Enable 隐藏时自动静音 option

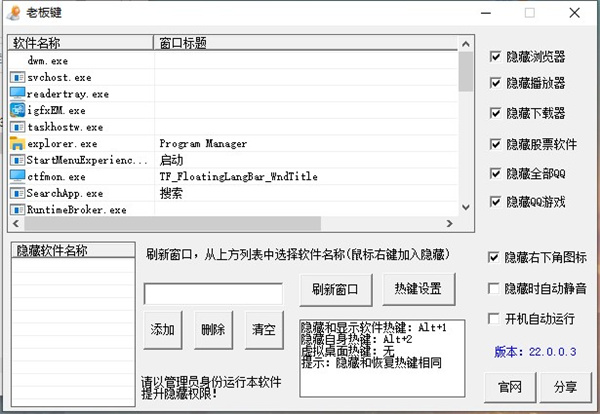[x=494, y=288]
